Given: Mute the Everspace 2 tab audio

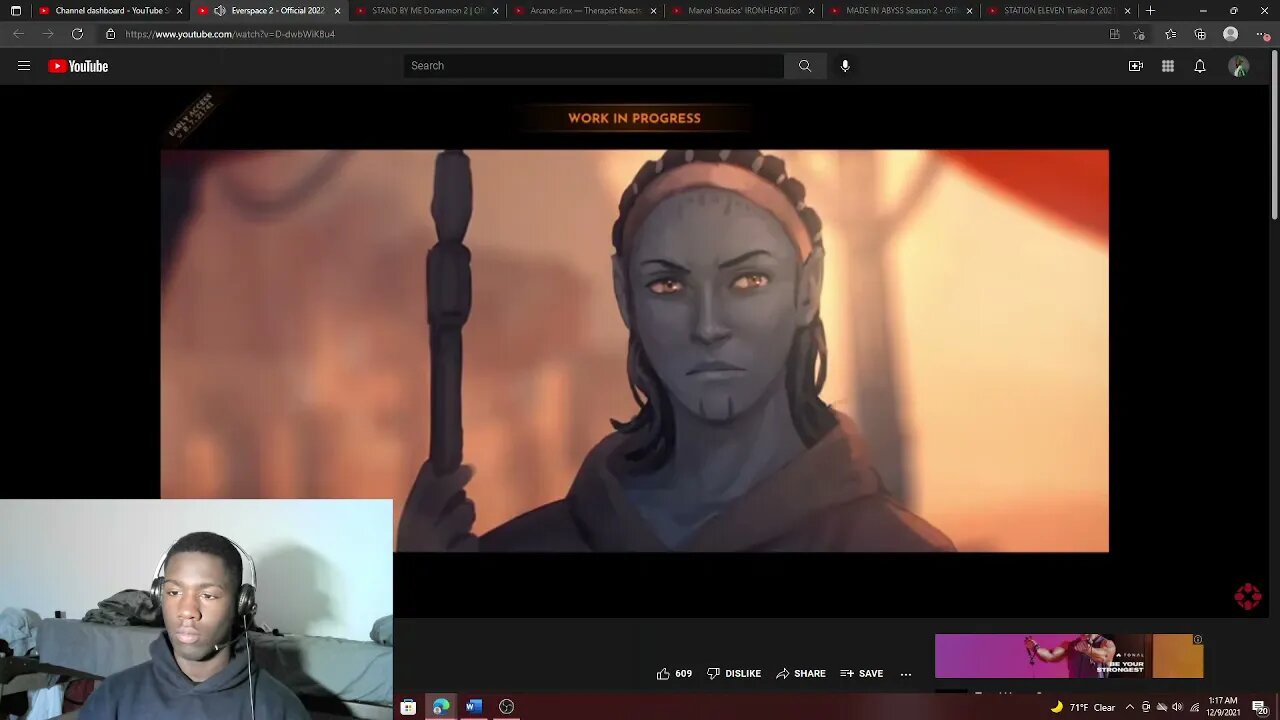Looking at the screenshot, I should click(220, 11).
